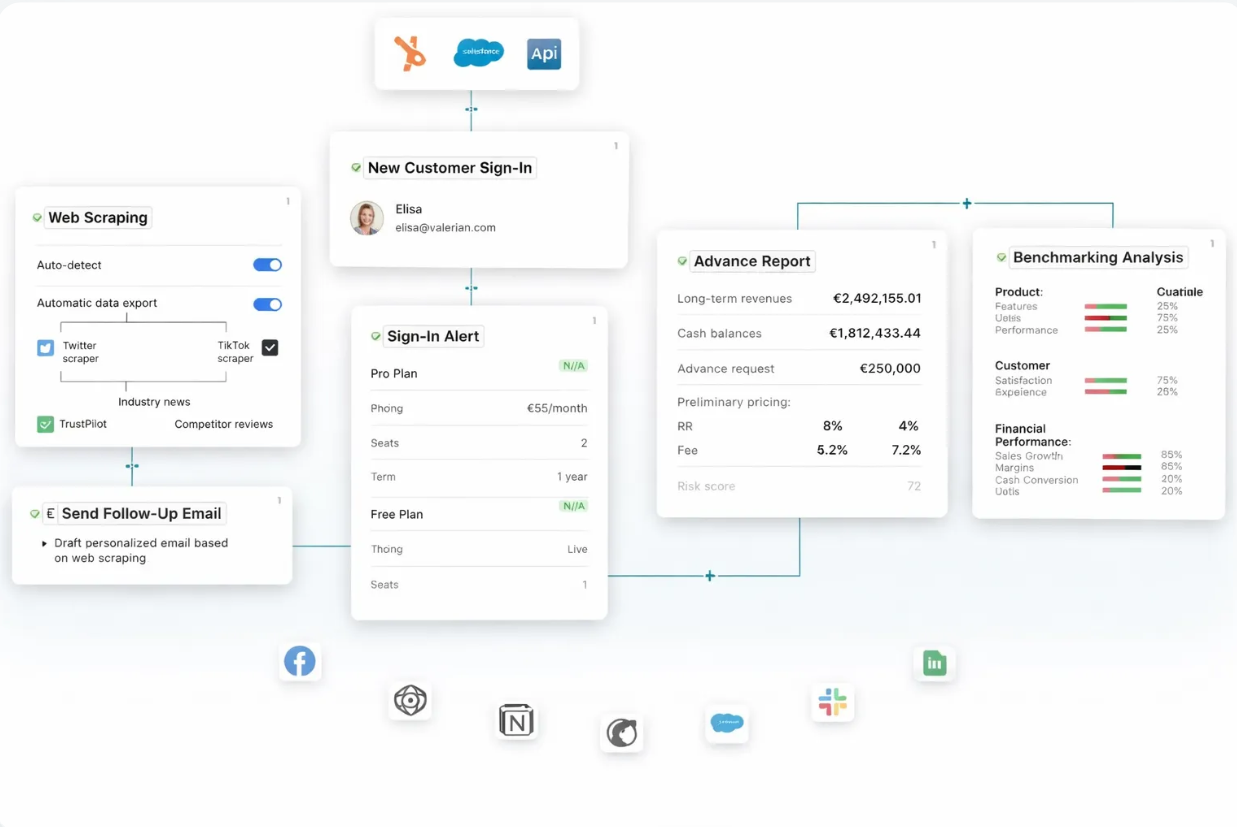Click the Advance request value €250,000

[x=890, y=368]
